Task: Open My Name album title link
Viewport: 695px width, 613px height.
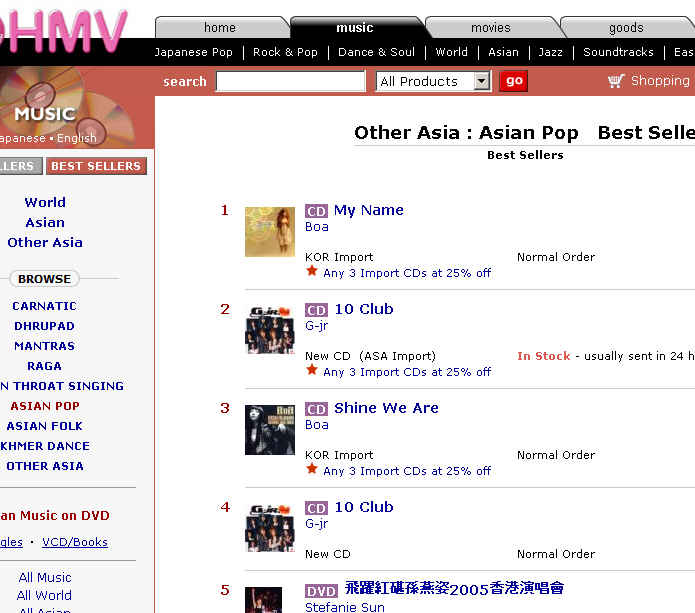Action: tap(369, 210)
